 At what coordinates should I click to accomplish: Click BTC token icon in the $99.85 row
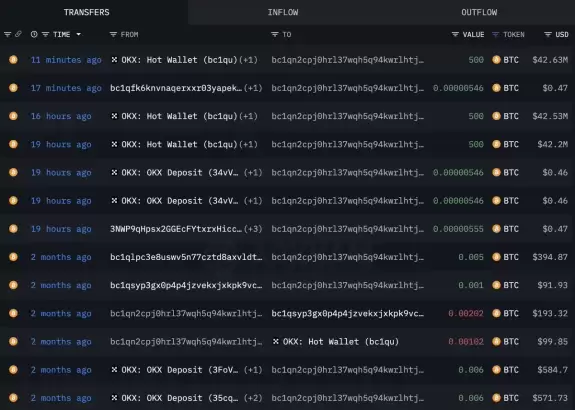[497, 342]
